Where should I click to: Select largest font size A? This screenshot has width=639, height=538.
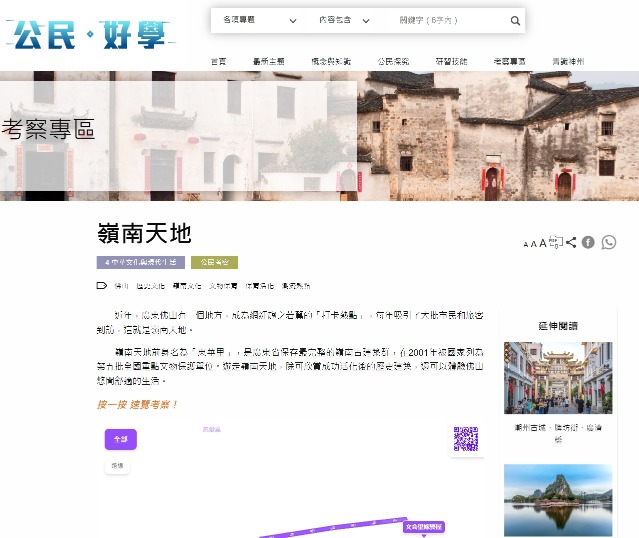[543, 243]
